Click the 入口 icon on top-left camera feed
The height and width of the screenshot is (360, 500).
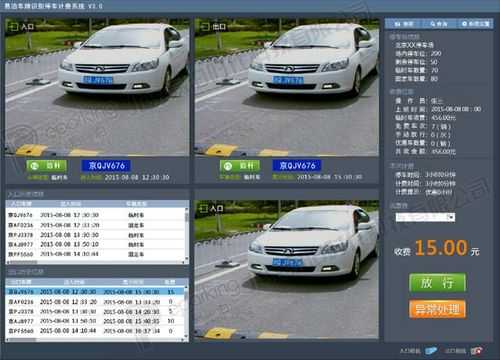pyautogui.click(x=13, y=26)
